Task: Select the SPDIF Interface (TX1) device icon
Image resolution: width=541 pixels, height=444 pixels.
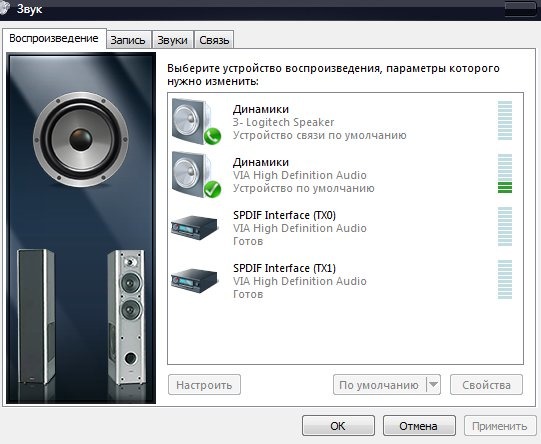Action: [x=194, y=281]
